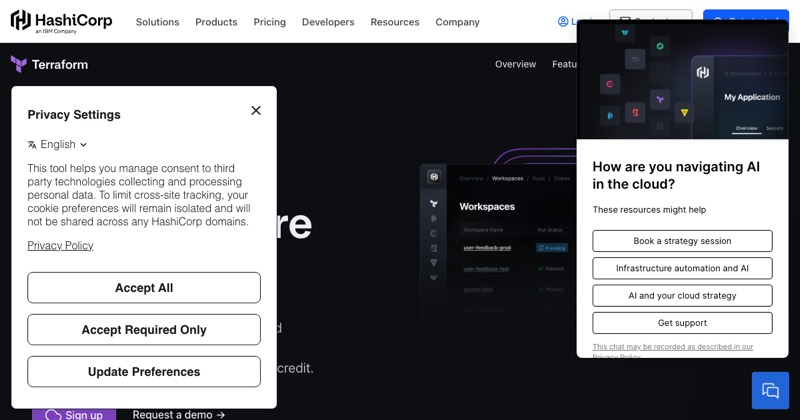Click the Accept All button
Screen dimensions: 800x420
[144, 288]
